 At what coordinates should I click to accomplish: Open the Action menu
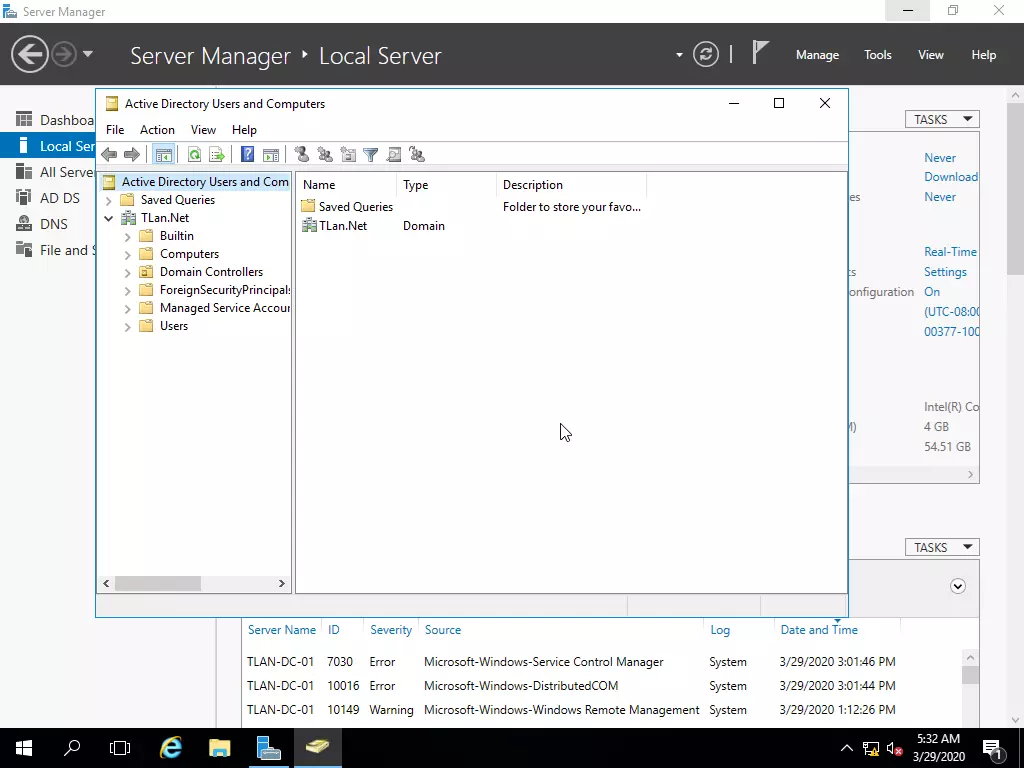(157, 130)
